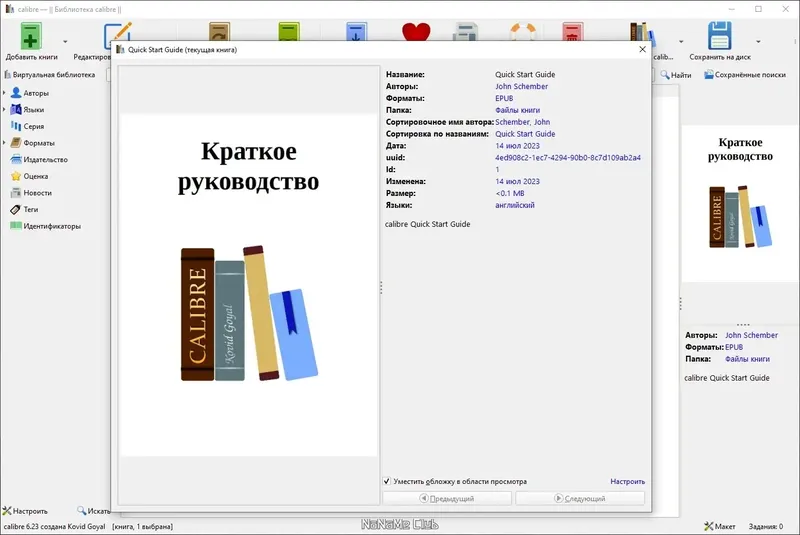Close the Quick Start Guide dialog

[642, 49]
